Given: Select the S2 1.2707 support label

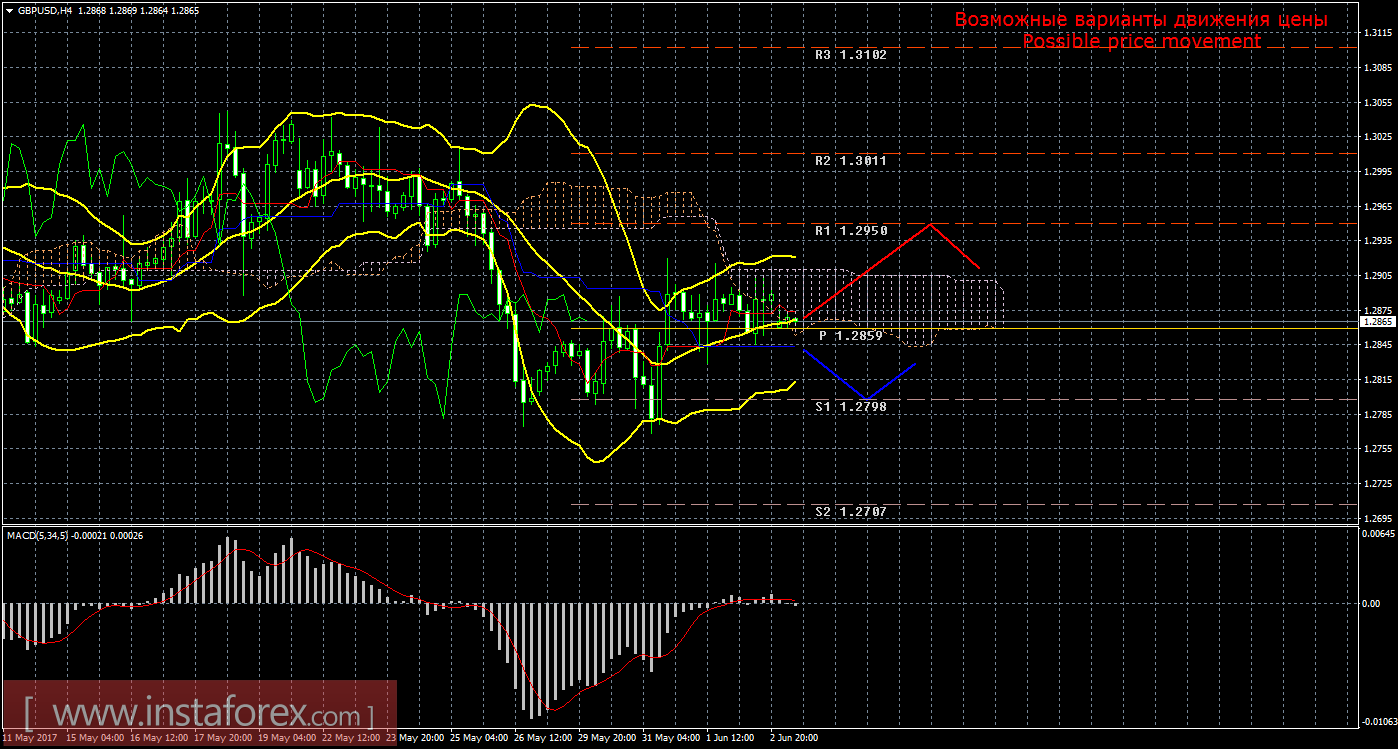Looking at the screenshot, I should point(850,511).
